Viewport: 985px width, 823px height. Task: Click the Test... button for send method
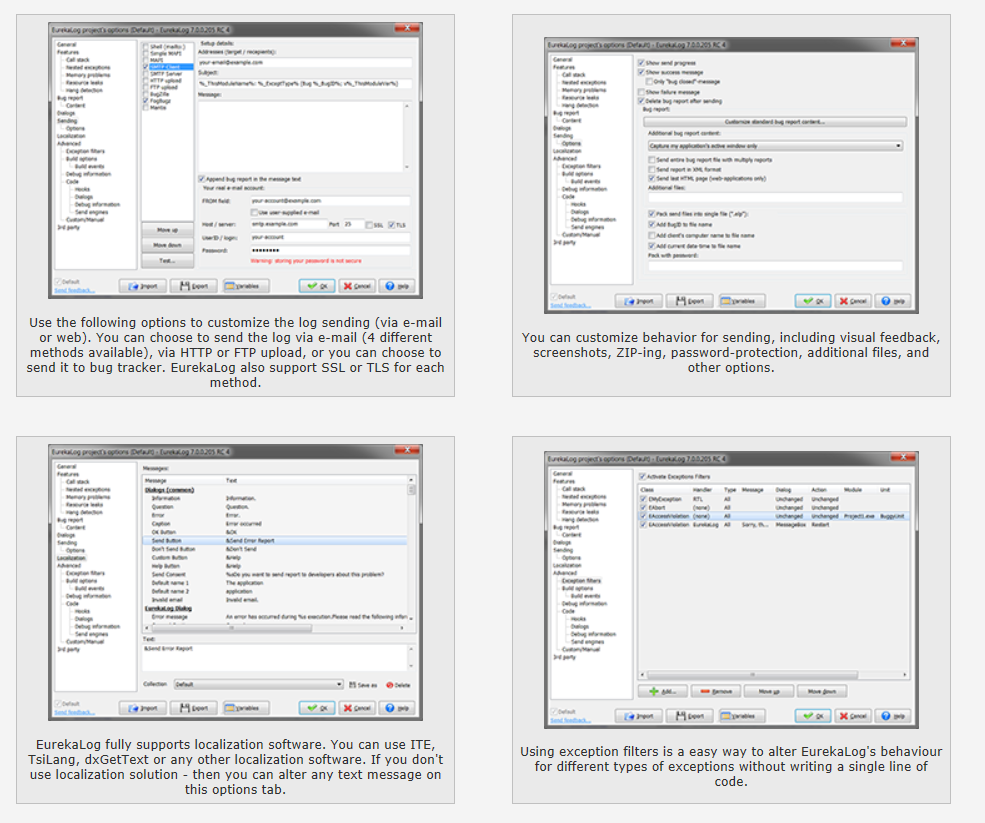click(x=167, y=260)
